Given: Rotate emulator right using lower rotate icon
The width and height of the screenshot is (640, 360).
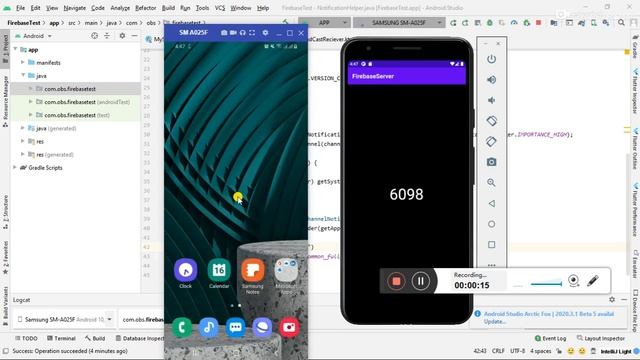Looking at the screenshot, I should pyautogui.click(x=491, y=142).
